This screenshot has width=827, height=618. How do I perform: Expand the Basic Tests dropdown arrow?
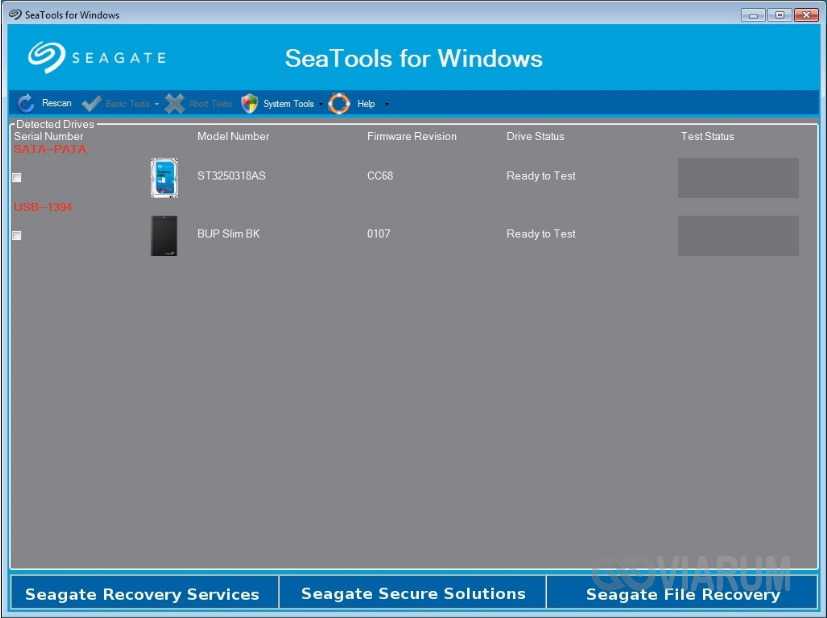[157, 105]
